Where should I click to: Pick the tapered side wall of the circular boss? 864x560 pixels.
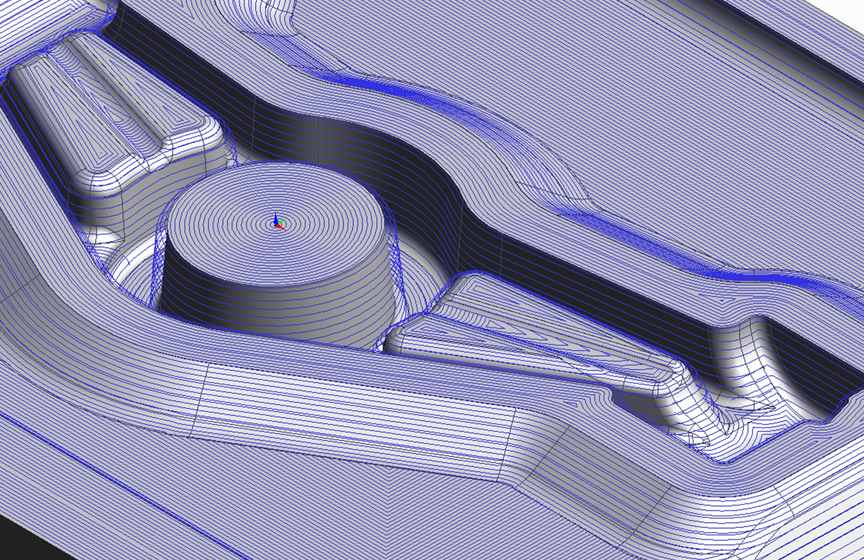(x=270, y=290)
